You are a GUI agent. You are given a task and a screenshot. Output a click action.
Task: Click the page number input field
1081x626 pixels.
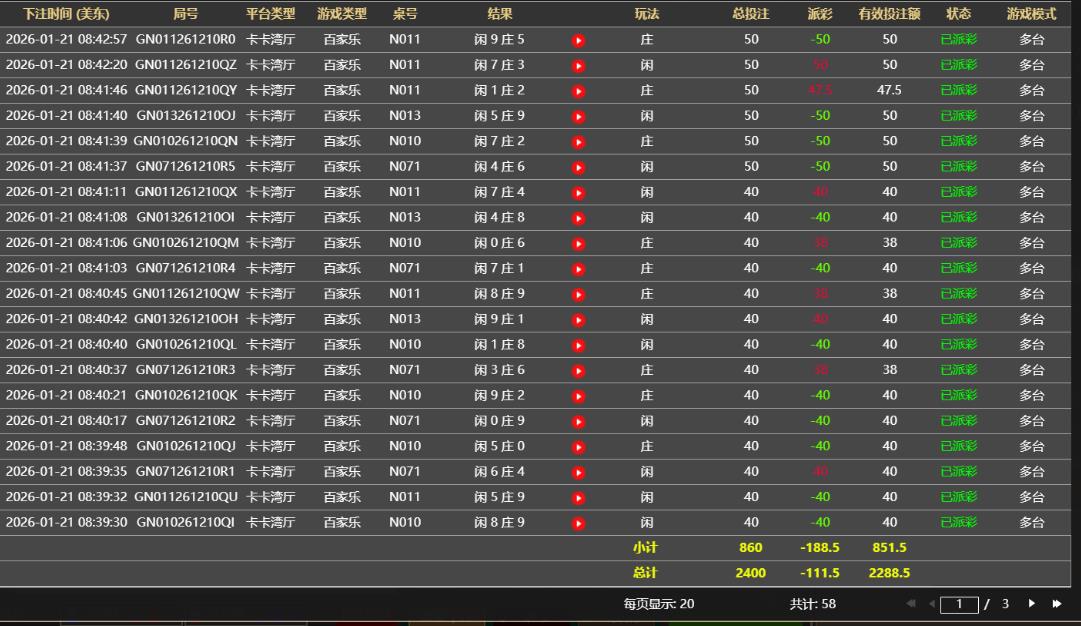(x=959, y=604)
